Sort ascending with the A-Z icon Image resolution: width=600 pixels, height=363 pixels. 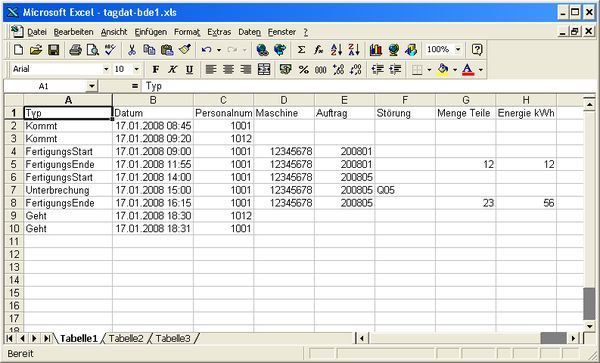click(336, 50)
